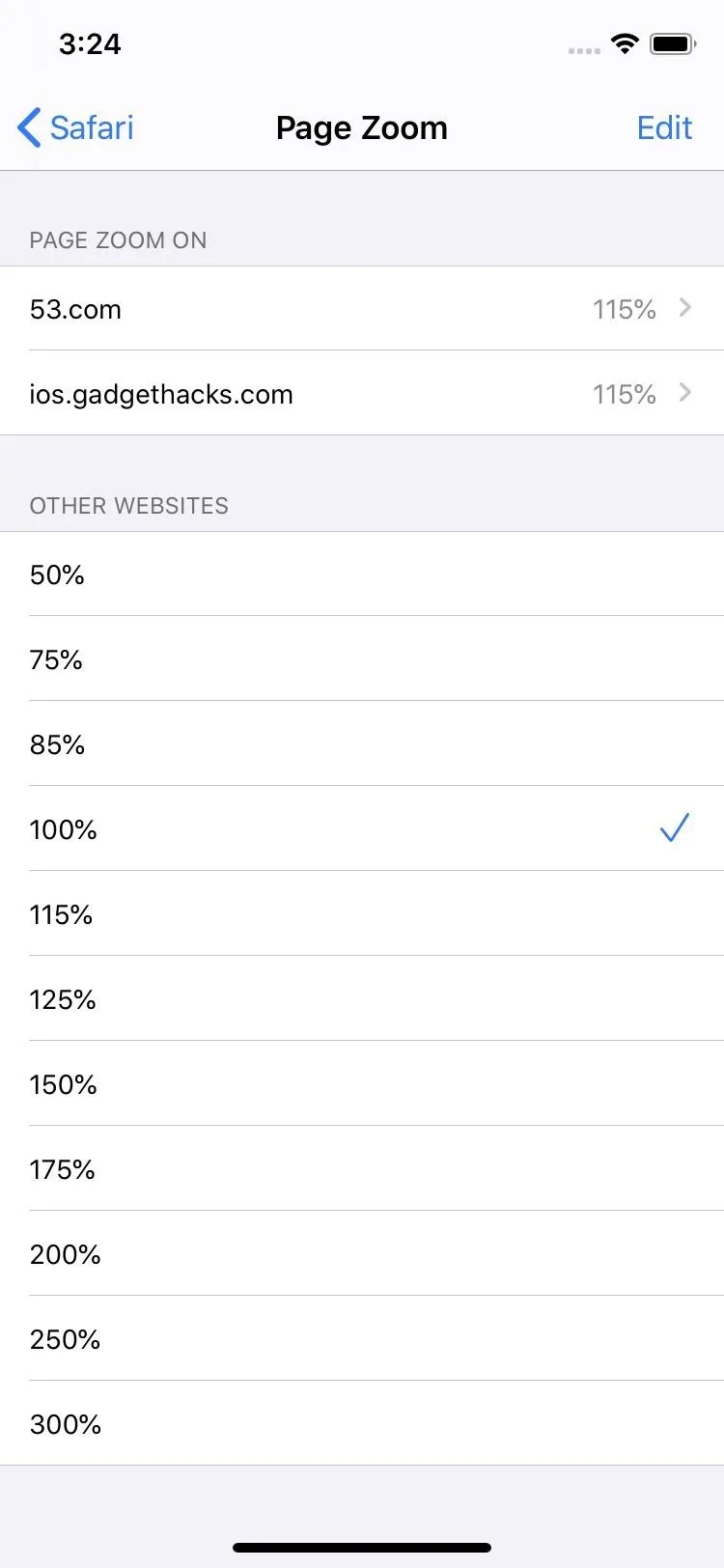Select 85% zoom for other websites
Viewport: 724px width, 1568px height.
(362, 744)
